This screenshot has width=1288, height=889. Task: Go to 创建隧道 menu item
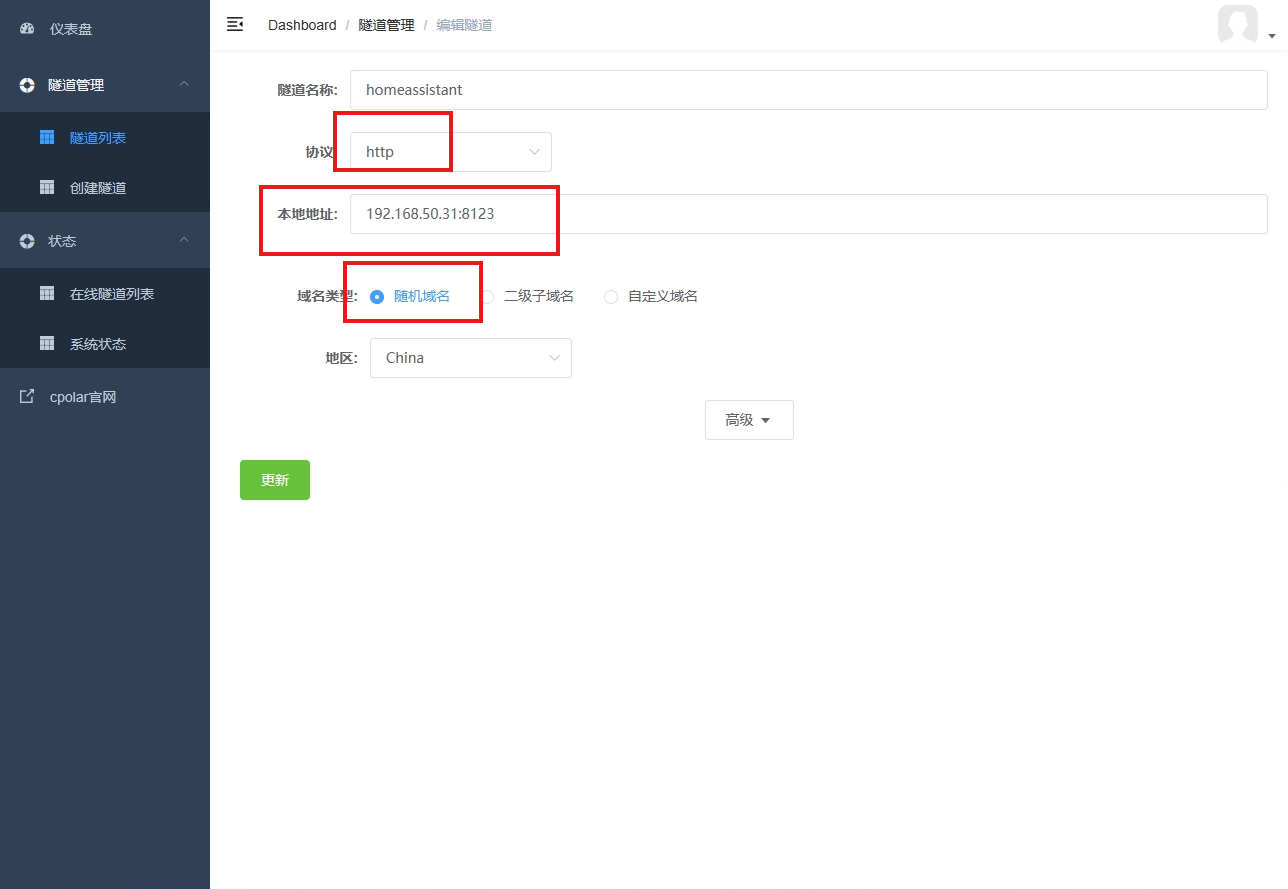(105, 187)
